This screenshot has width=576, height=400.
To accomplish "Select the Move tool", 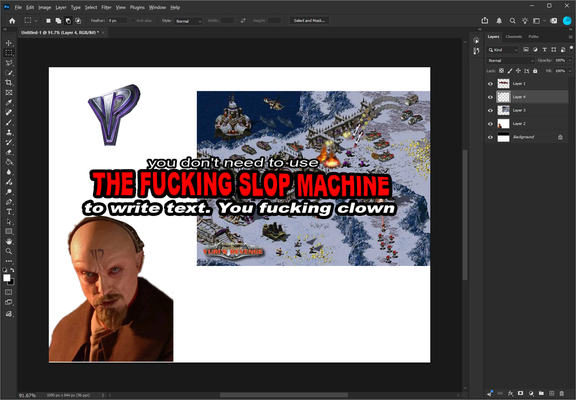I will point(9,43).
